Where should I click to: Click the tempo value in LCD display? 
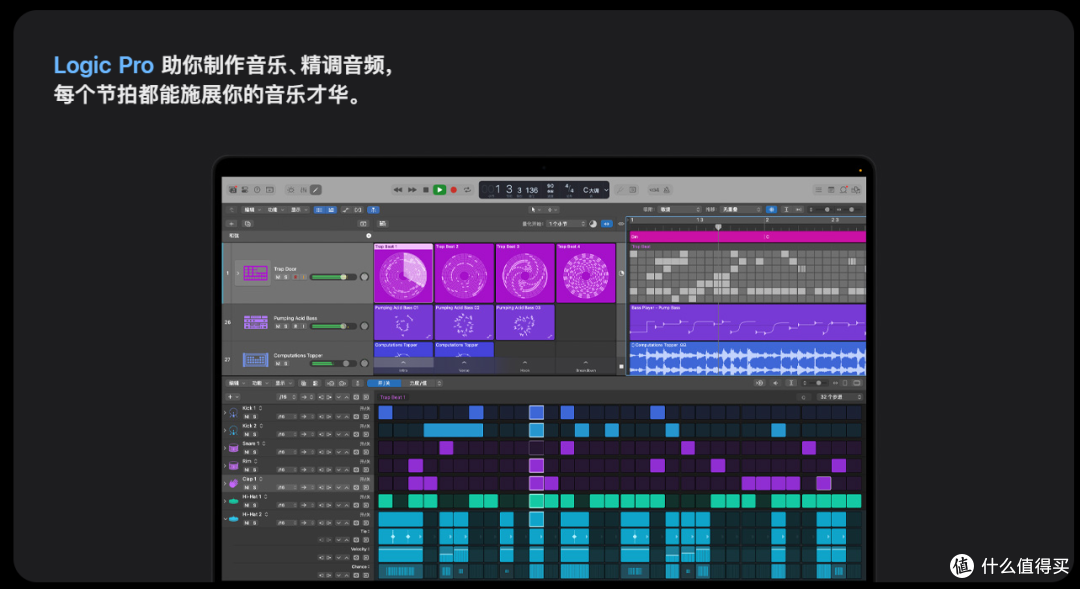pyautogui.click(x=550, y=187)
